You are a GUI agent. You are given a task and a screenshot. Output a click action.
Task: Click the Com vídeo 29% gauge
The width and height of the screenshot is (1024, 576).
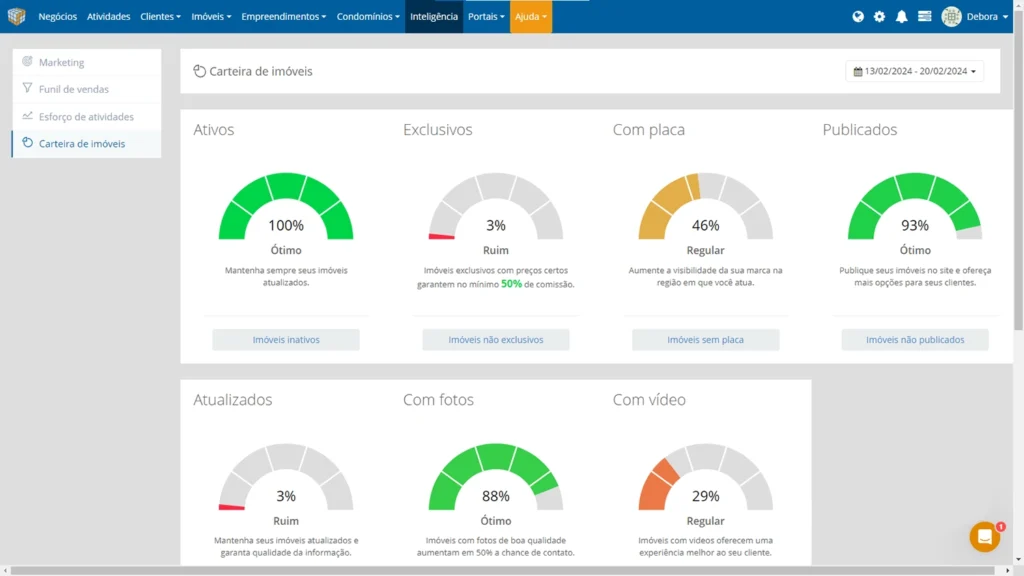(x=705, y=477)
